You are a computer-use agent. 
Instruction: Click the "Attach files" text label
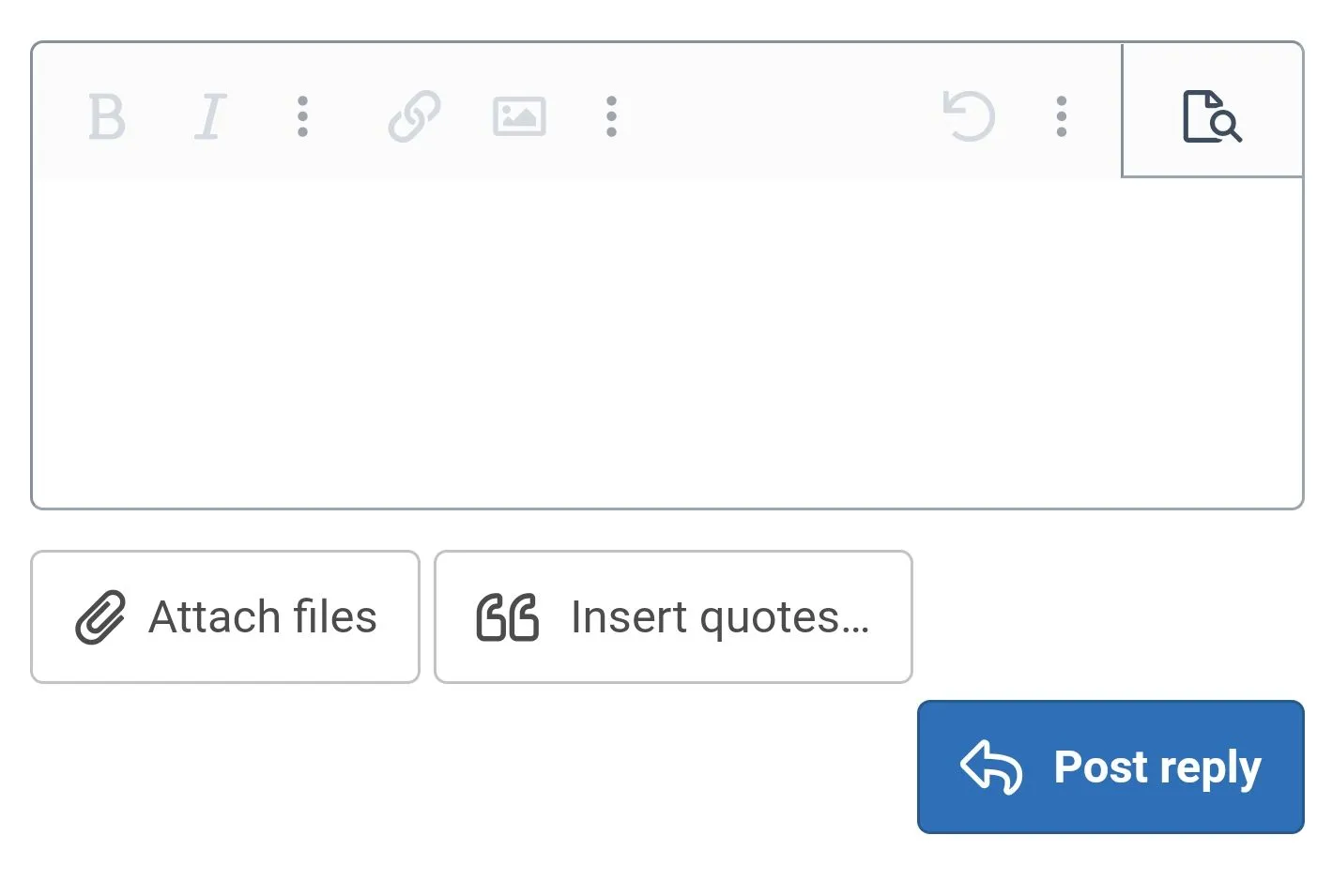[x=263, y=617]
